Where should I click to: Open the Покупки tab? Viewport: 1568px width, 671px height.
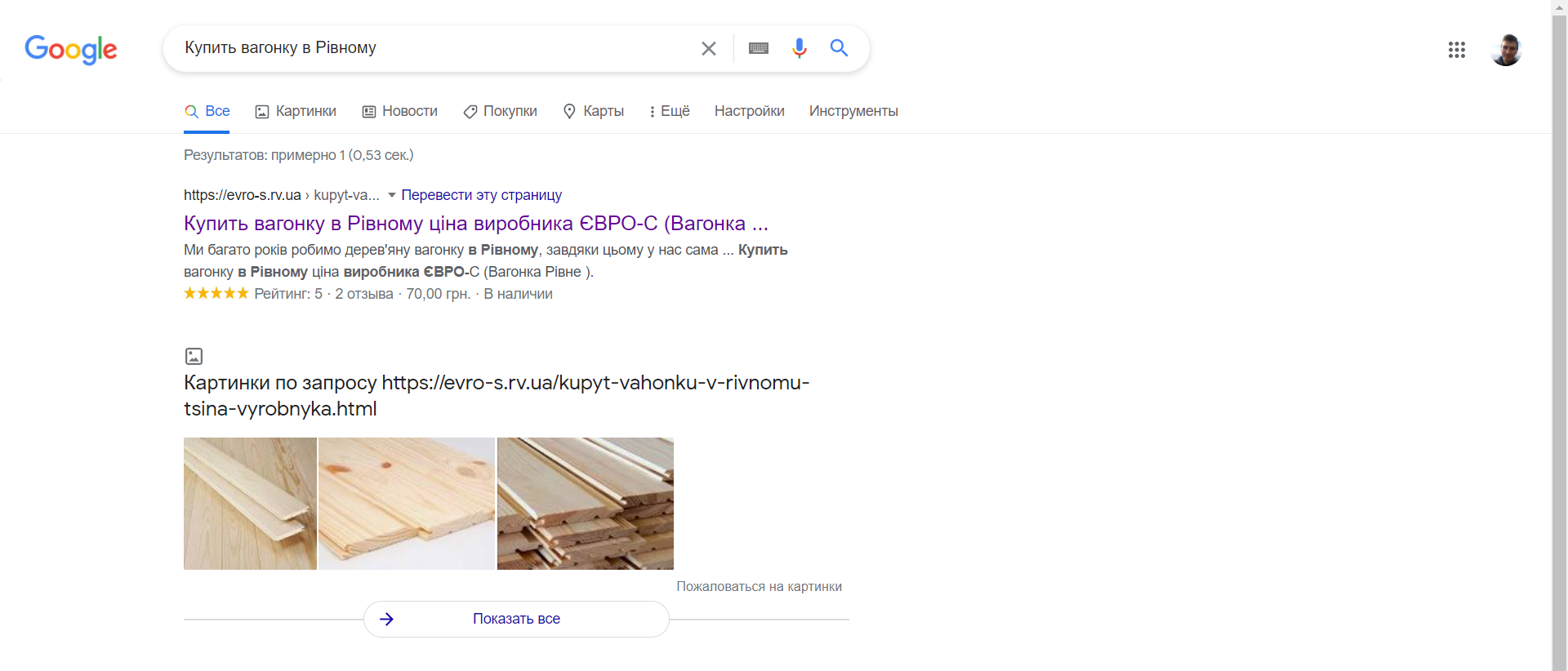click(x=501, y=111)
